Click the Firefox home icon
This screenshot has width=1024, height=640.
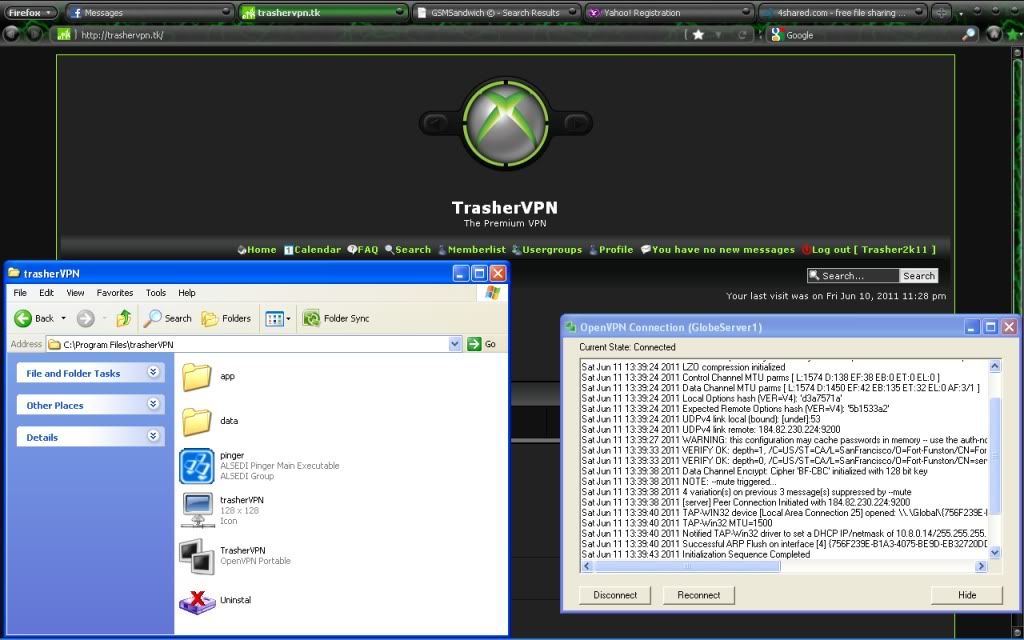coord(994,34)
